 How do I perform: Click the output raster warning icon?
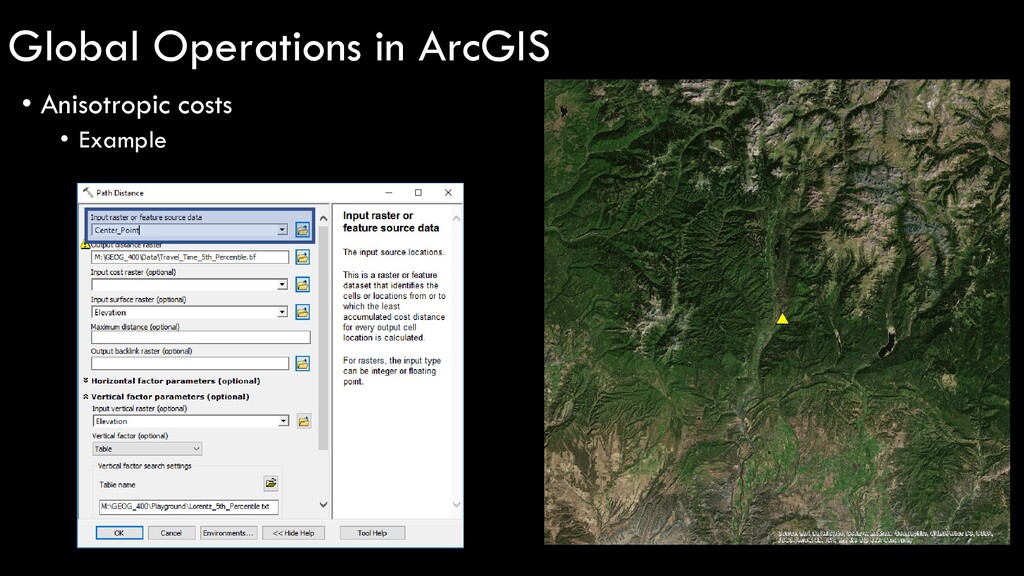click(85, 245)
